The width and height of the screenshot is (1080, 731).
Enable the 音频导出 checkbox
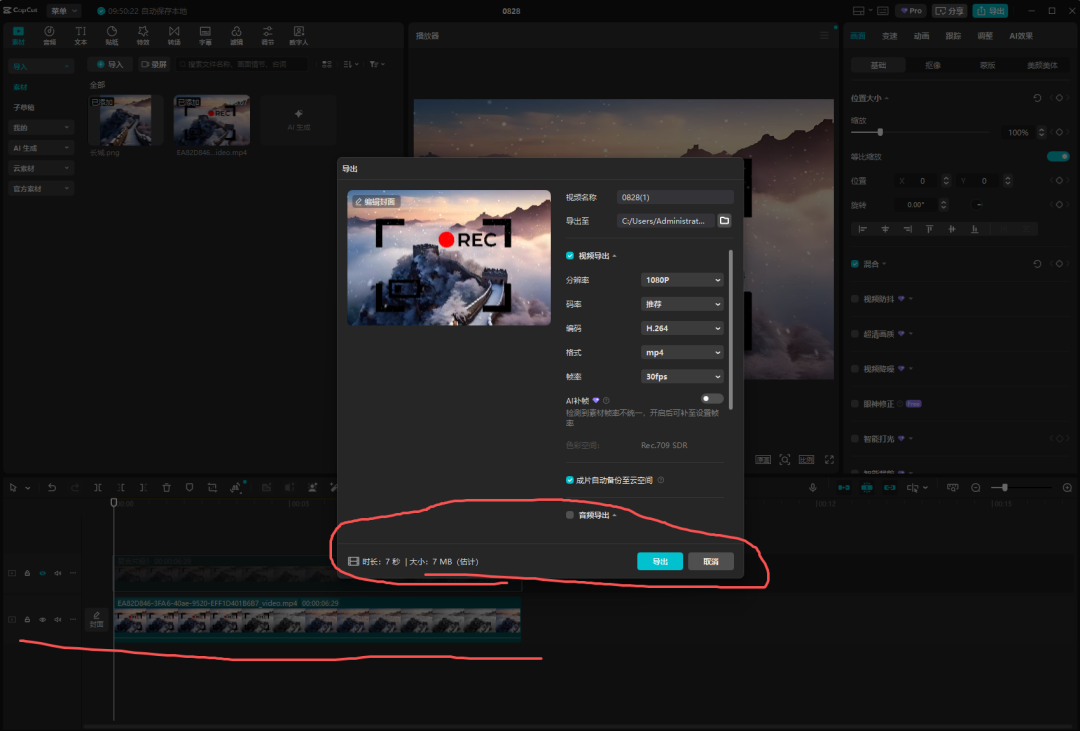(570, 515)
